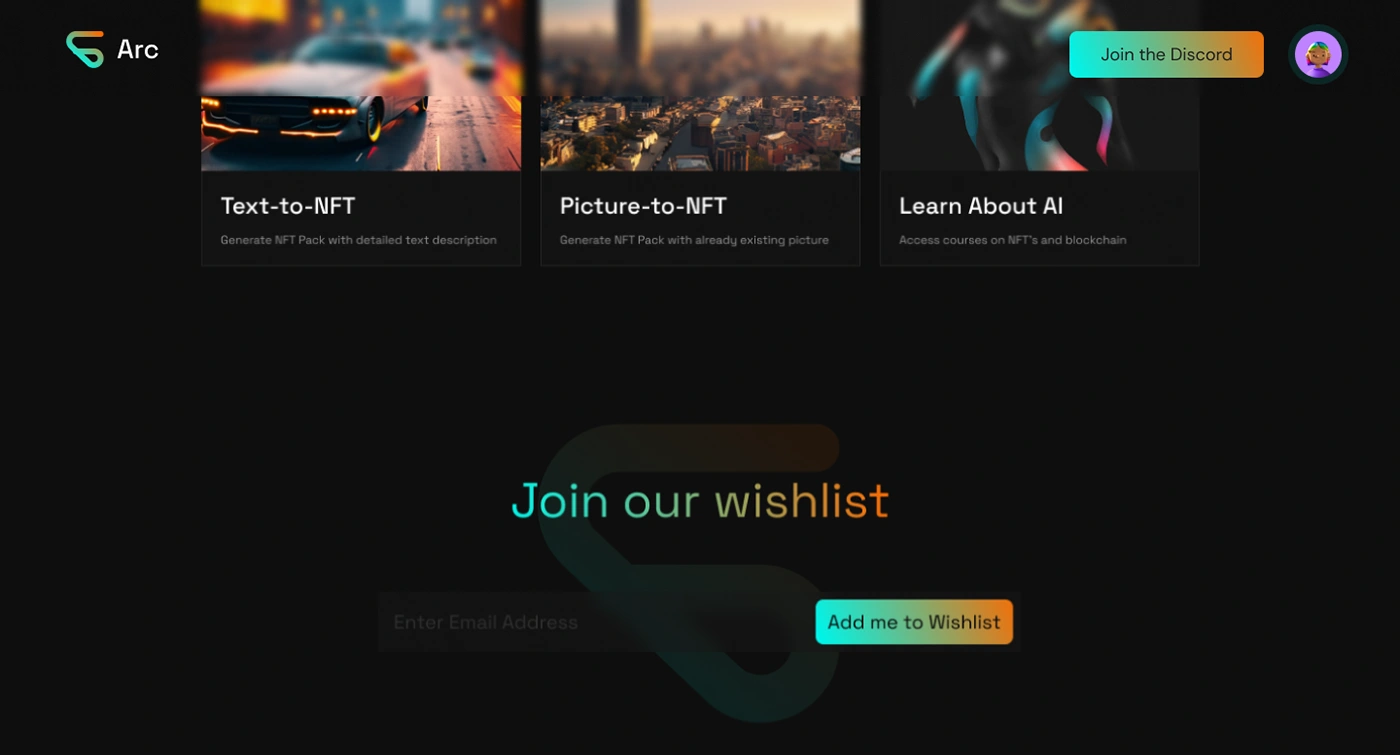The width and height of the screenshot is (1400, 755).
Task: Click the word "Join" in the wishlist heading
Action: (559, 500)
